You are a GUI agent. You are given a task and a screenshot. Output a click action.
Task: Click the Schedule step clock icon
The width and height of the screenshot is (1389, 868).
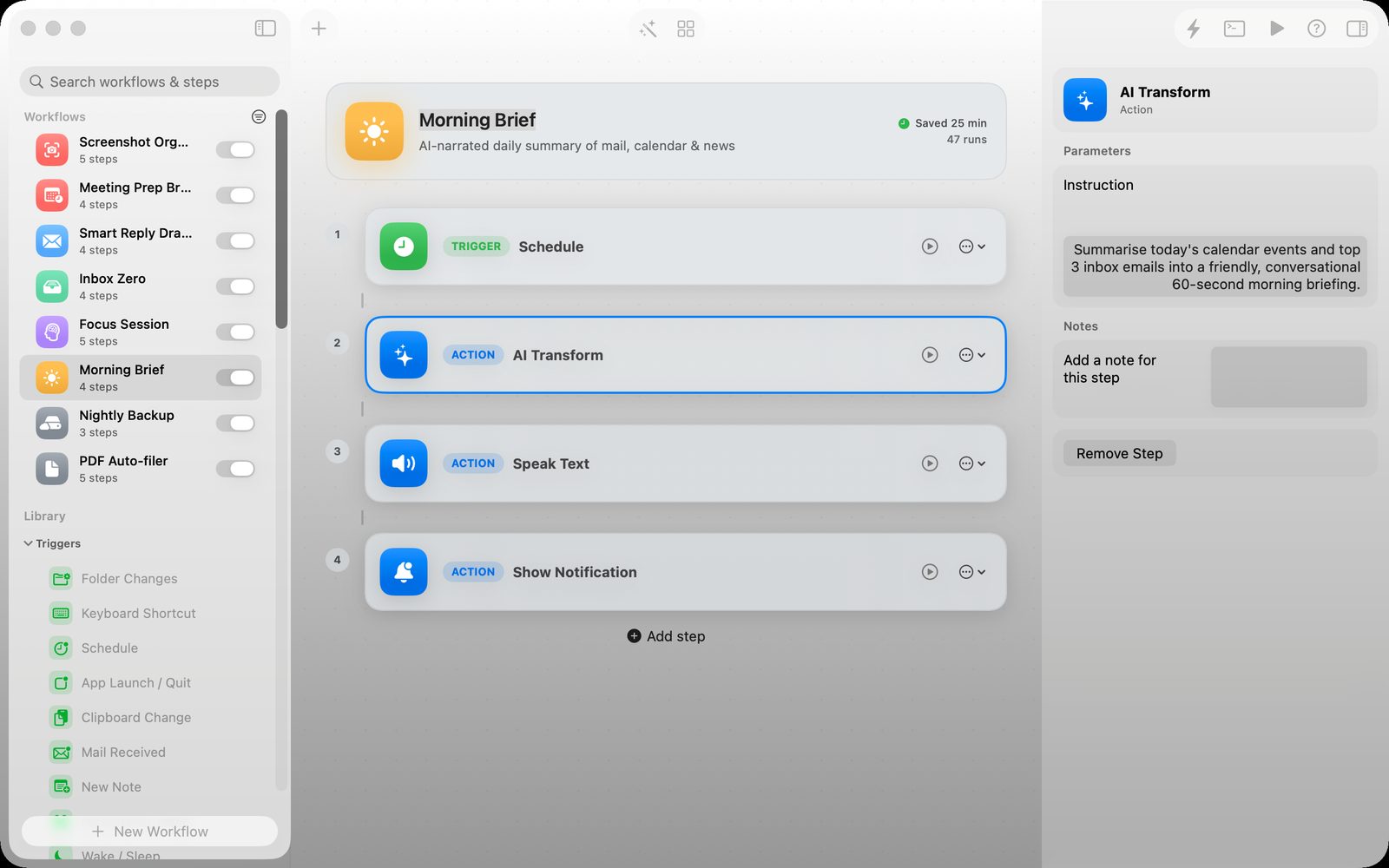404,247
